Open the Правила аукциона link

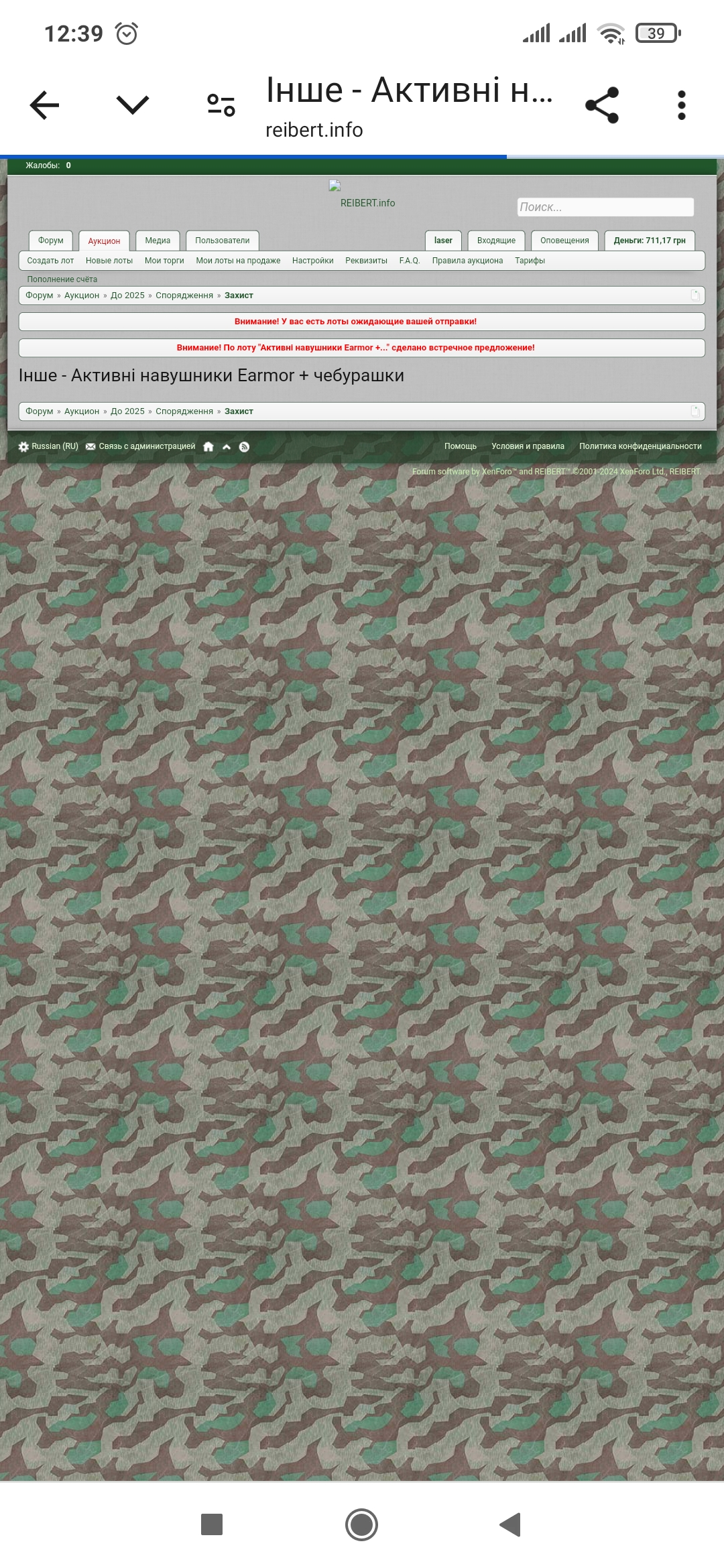click(x=467, y=261)
